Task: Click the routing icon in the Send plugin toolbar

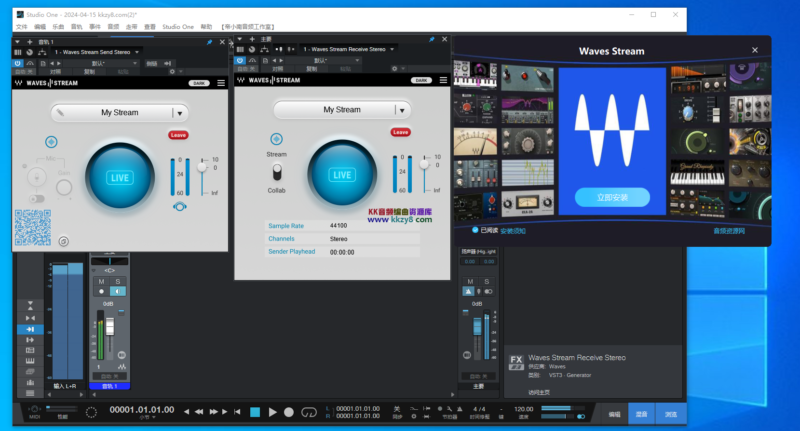Action: 42,52
